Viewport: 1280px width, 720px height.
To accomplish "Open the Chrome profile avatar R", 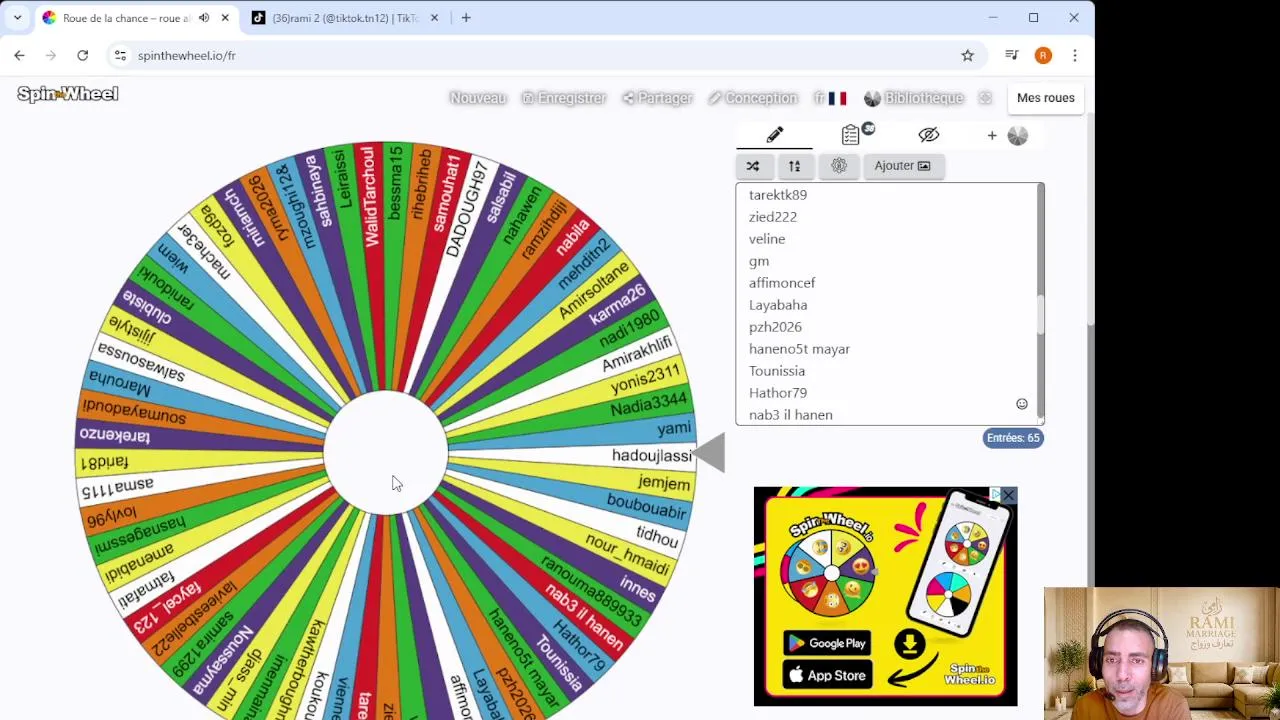I will click(1043, 56).
